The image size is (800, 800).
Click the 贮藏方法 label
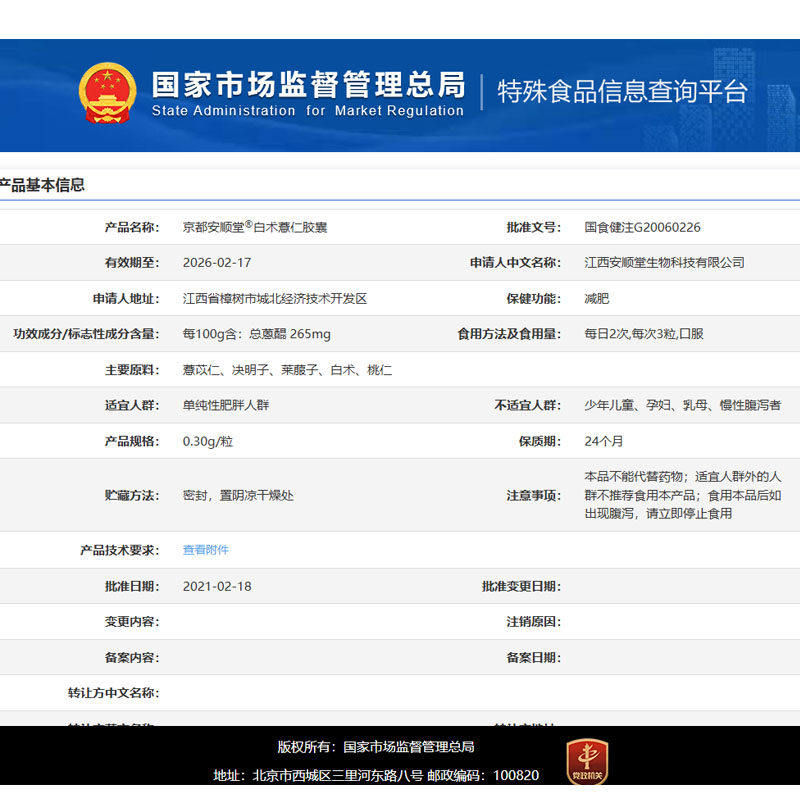[132, 495]
